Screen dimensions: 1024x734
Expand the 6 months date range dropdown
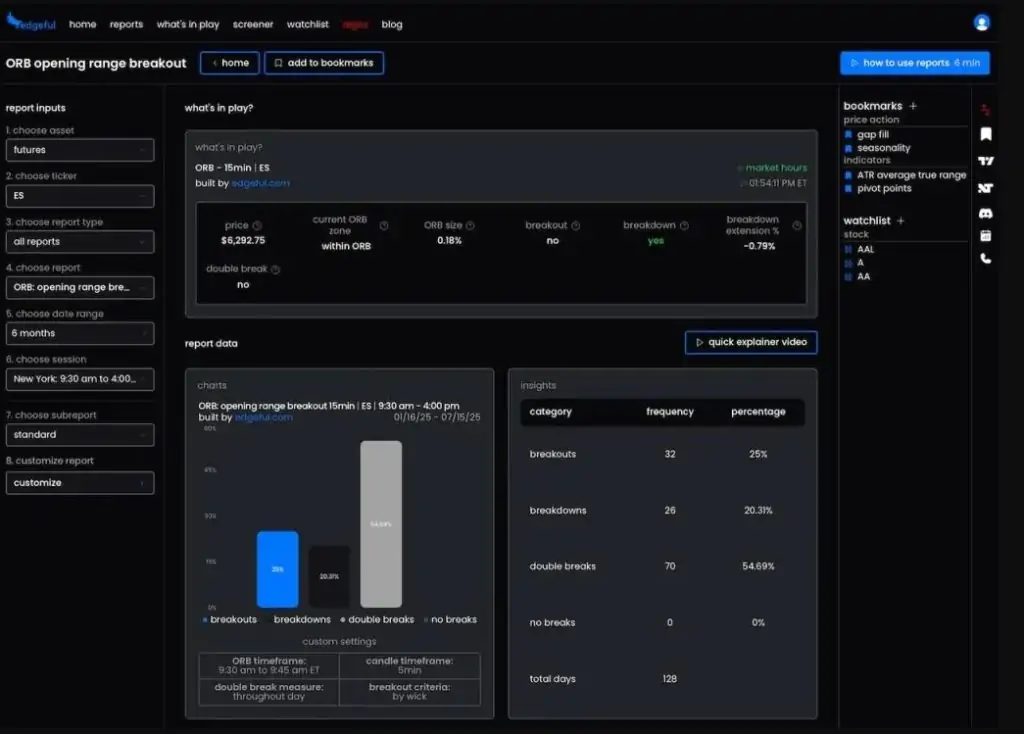pyautogui.click(x=80, y=333)
